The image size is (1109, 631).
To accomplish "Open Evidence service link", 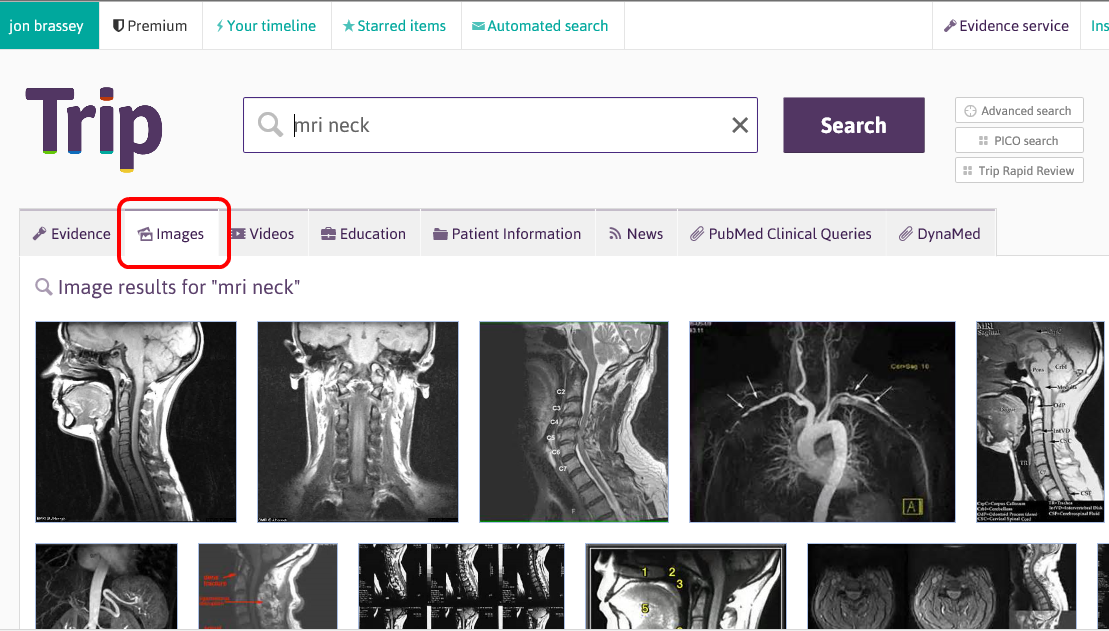I will pyautogui.click(x=1006, y=26).
